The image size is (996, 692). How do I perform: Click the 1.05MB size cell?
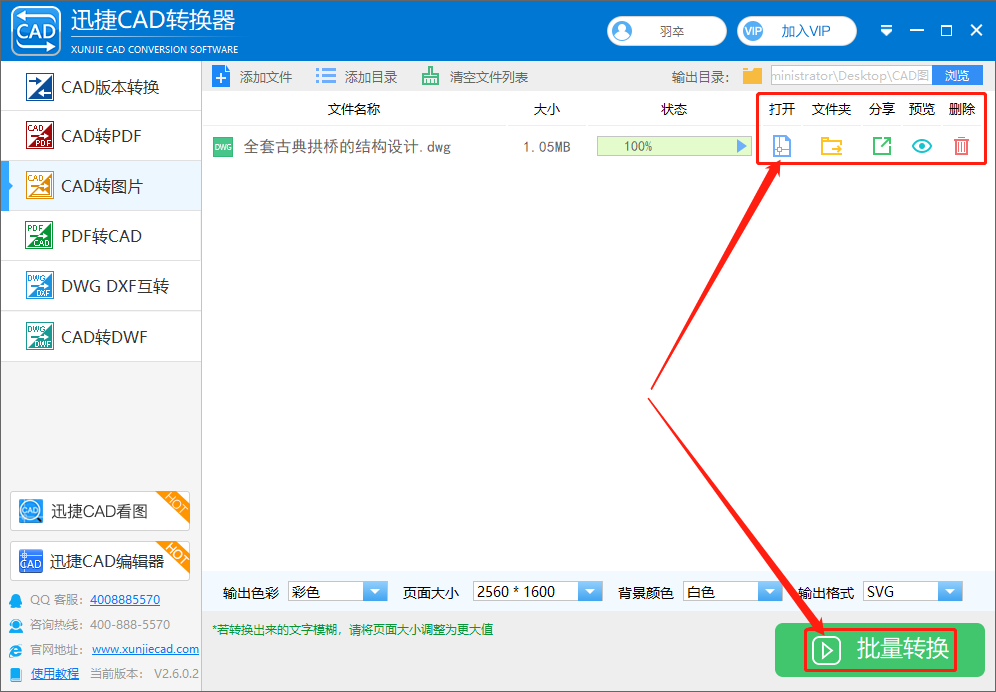[546, 147]
